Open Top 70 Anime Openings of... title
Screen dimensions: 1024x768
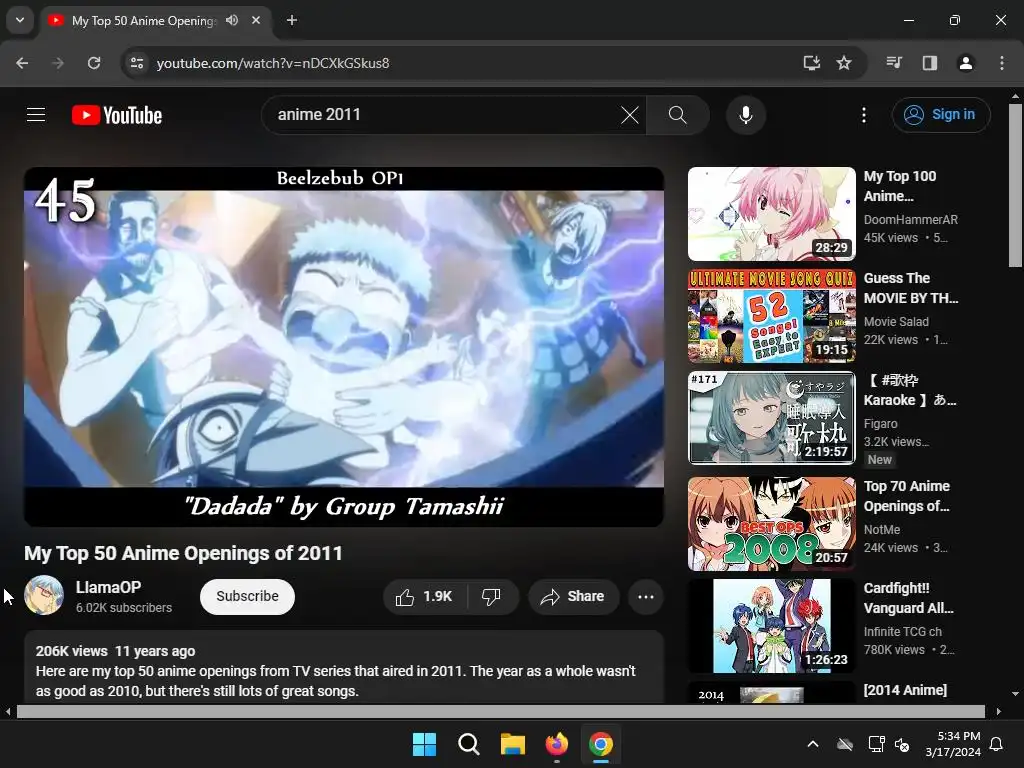(906, 496)
